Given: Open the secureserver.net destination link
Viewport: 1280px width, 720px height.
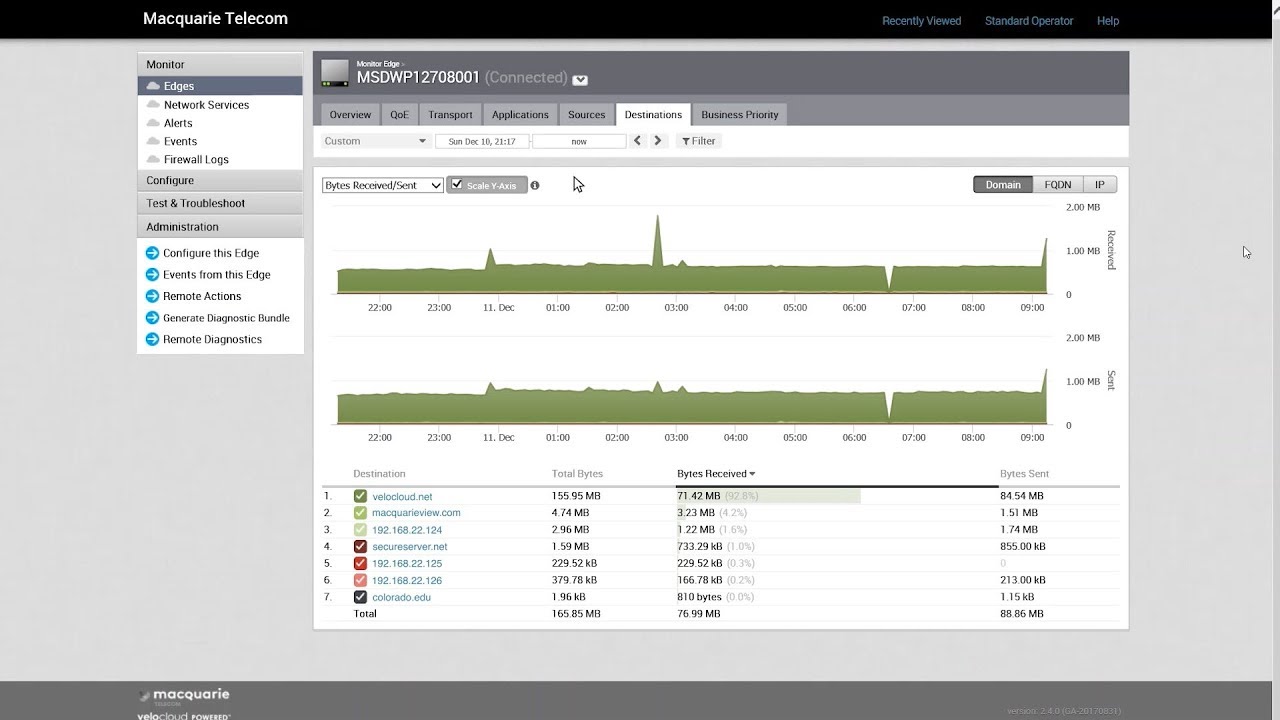Looking at the screenshot, I should pyautogui.click(x=410, y=547).
